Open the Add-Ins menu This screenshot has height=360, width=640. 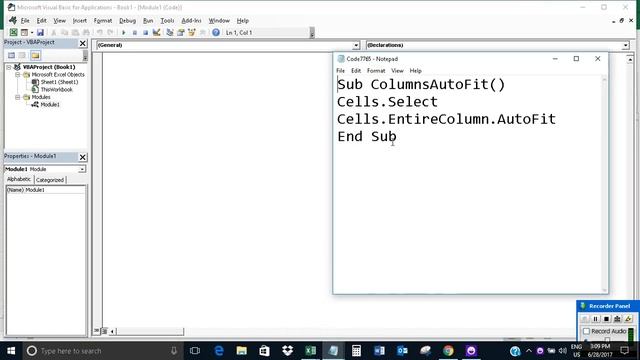click(x=191, y=20)
